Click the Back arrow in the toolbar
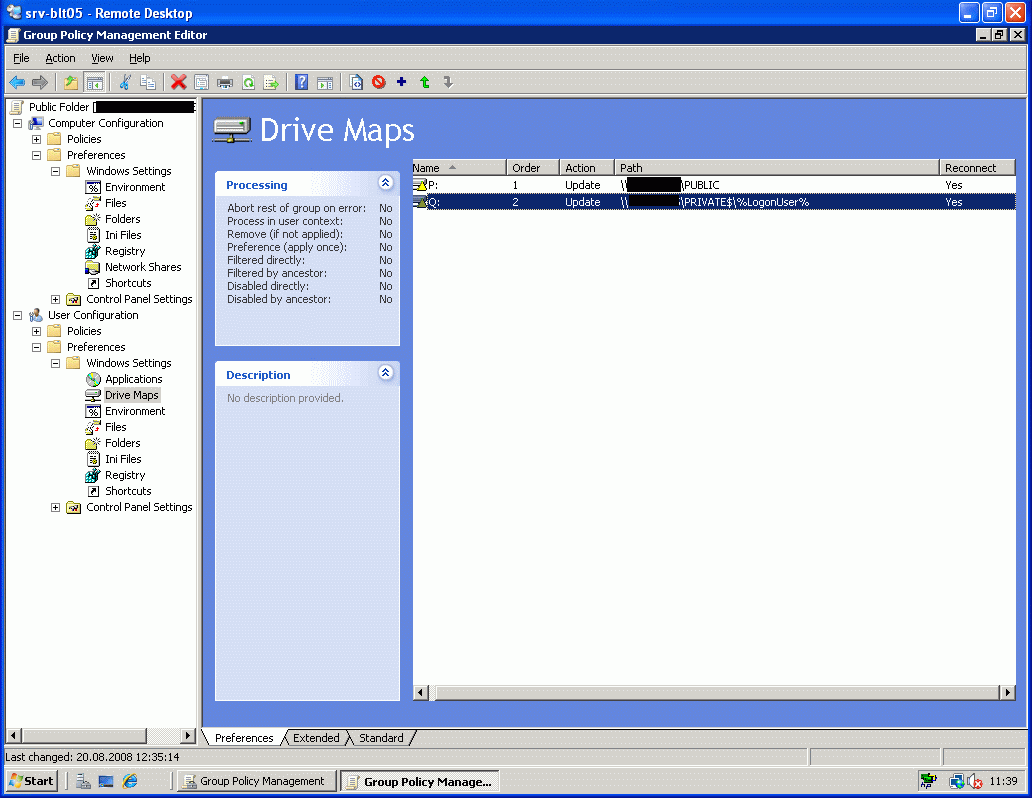Screen dimensions: 1032x798 17,82
